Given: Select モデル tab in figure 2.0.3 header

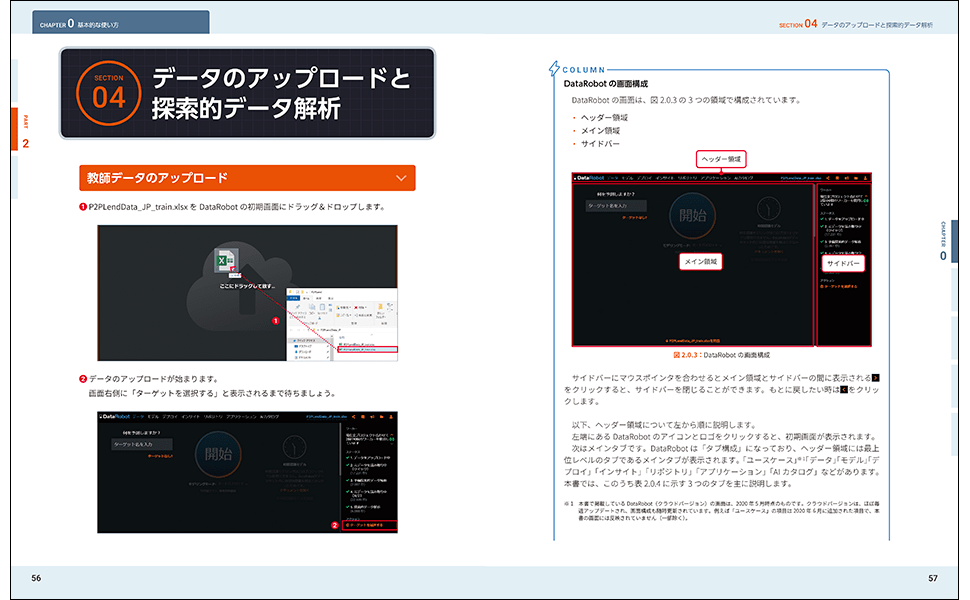Looking at the screenshot, I should click(627, 178).
